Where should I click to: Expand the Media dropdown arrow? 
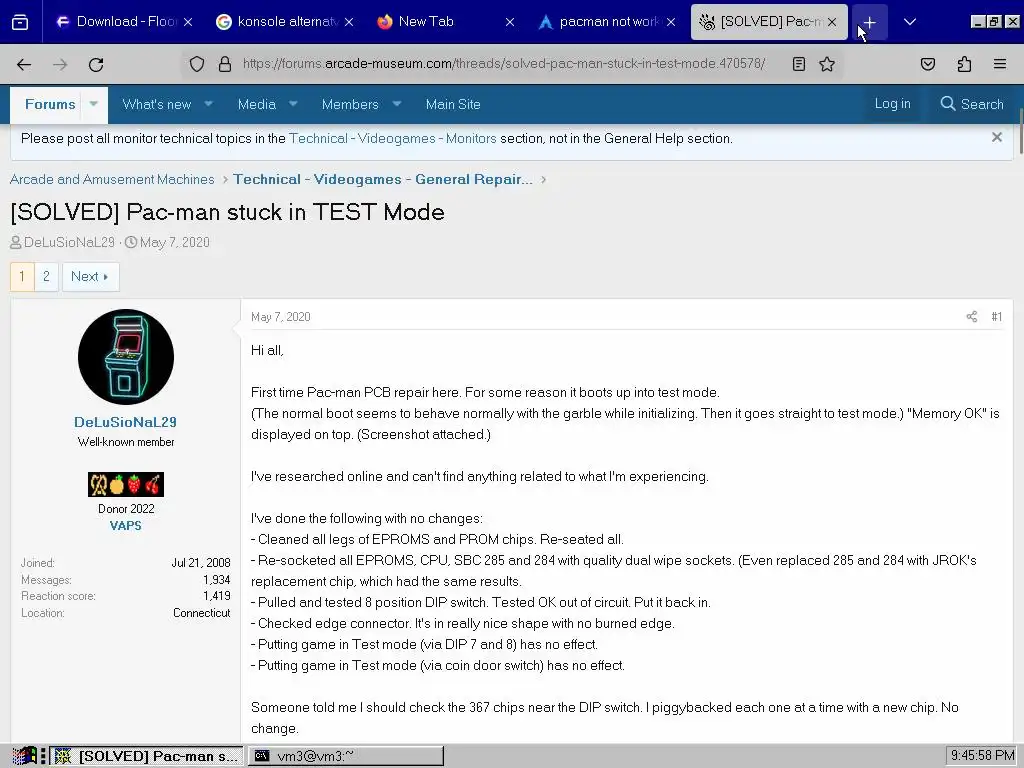pyautogui.click(x=293, y=104)
